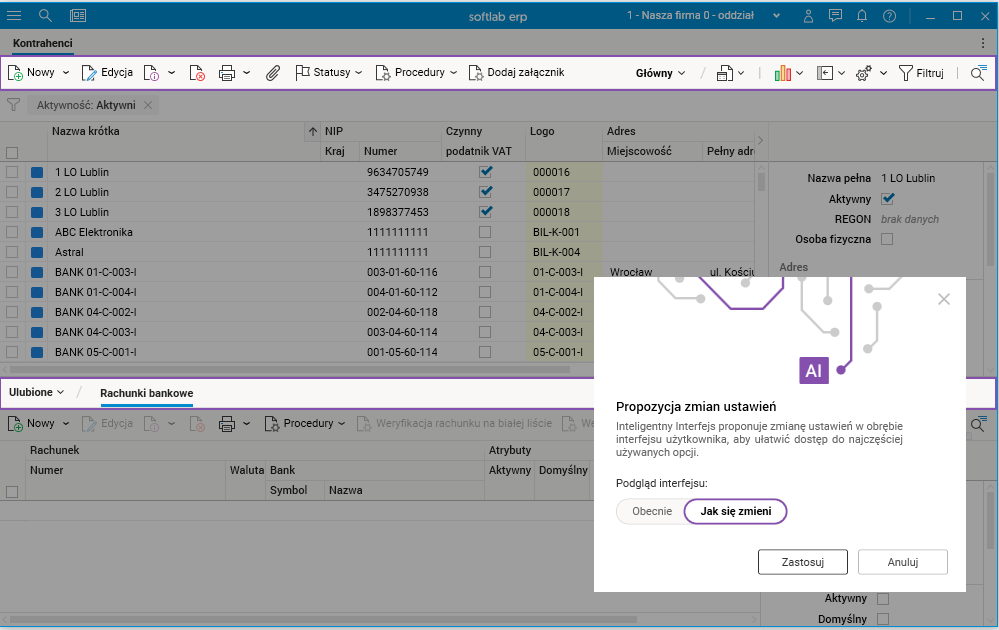Open the hamburger main menu
The height and width of the screenshot is (630, 999).
click(14, 15)
